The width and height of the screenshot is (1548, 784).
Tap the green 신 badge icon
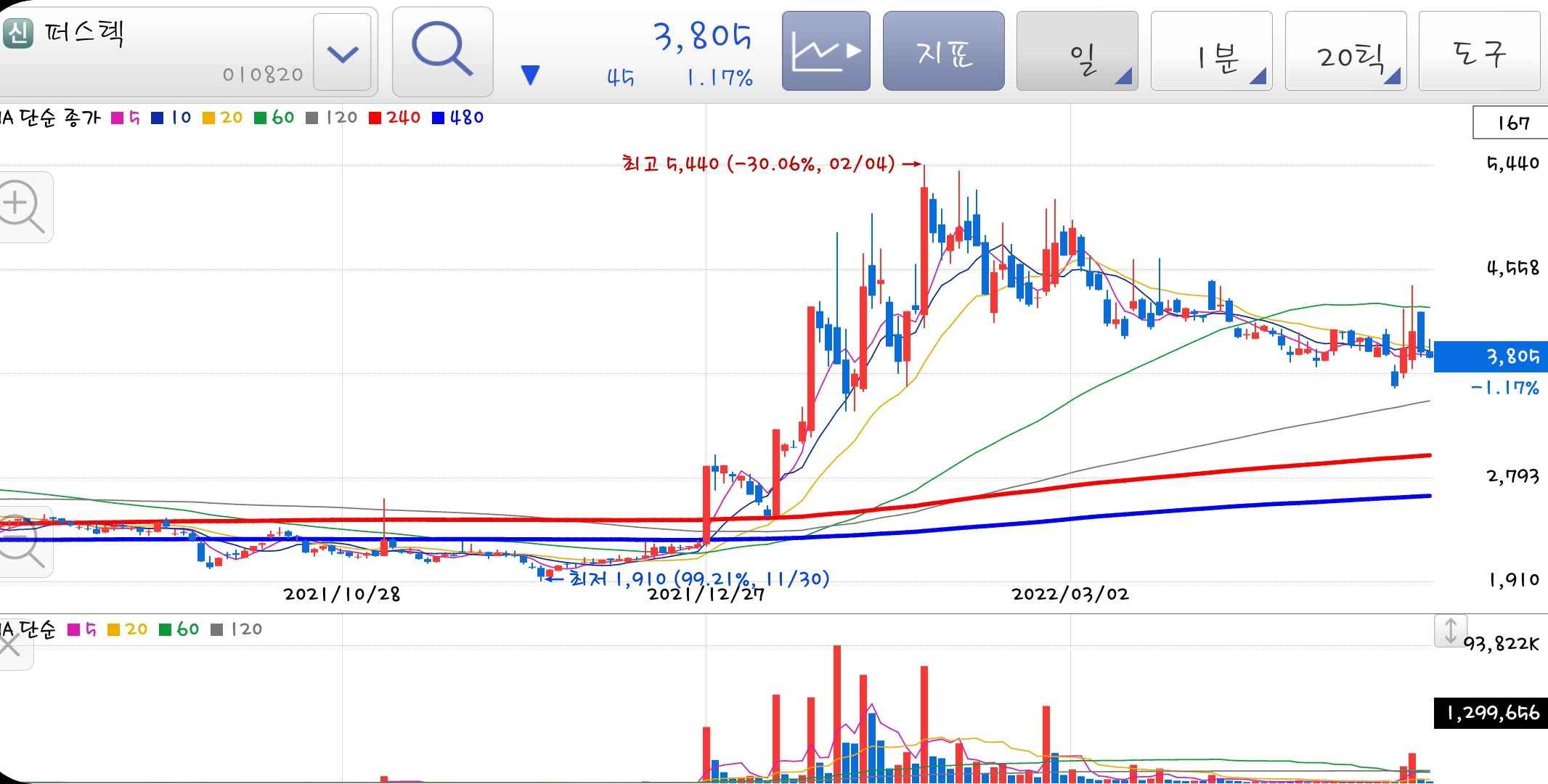(18, 33)
